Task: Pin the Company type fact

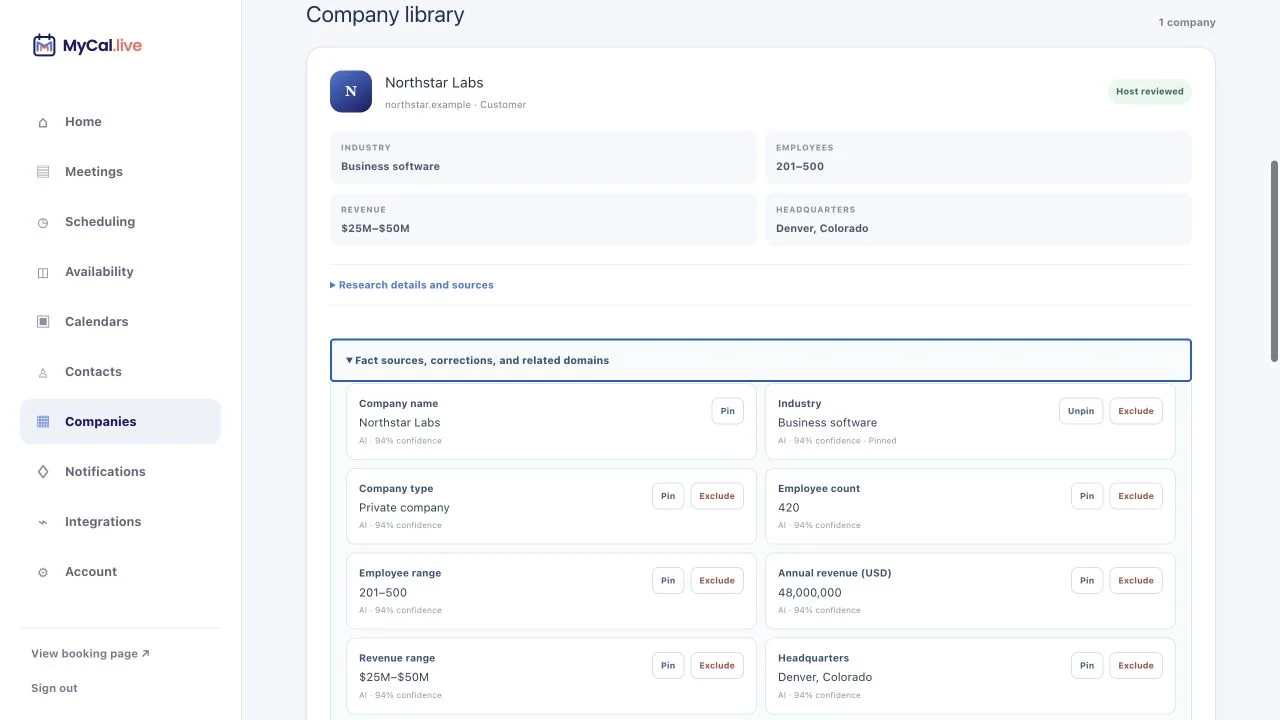Action: (x=668, y=496)
